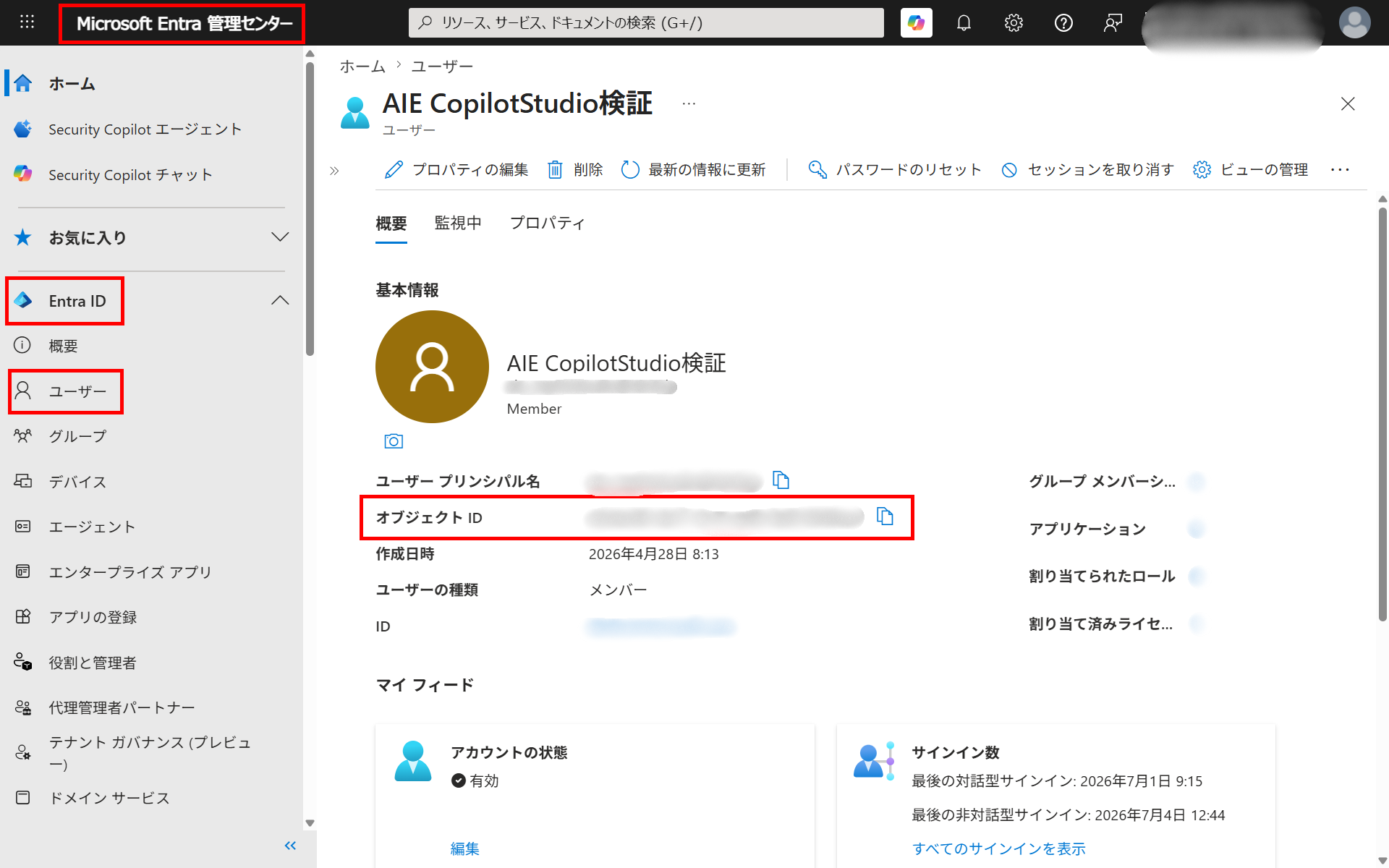
Task: Close the user blade with X
Action: [x=1348, y=104]
